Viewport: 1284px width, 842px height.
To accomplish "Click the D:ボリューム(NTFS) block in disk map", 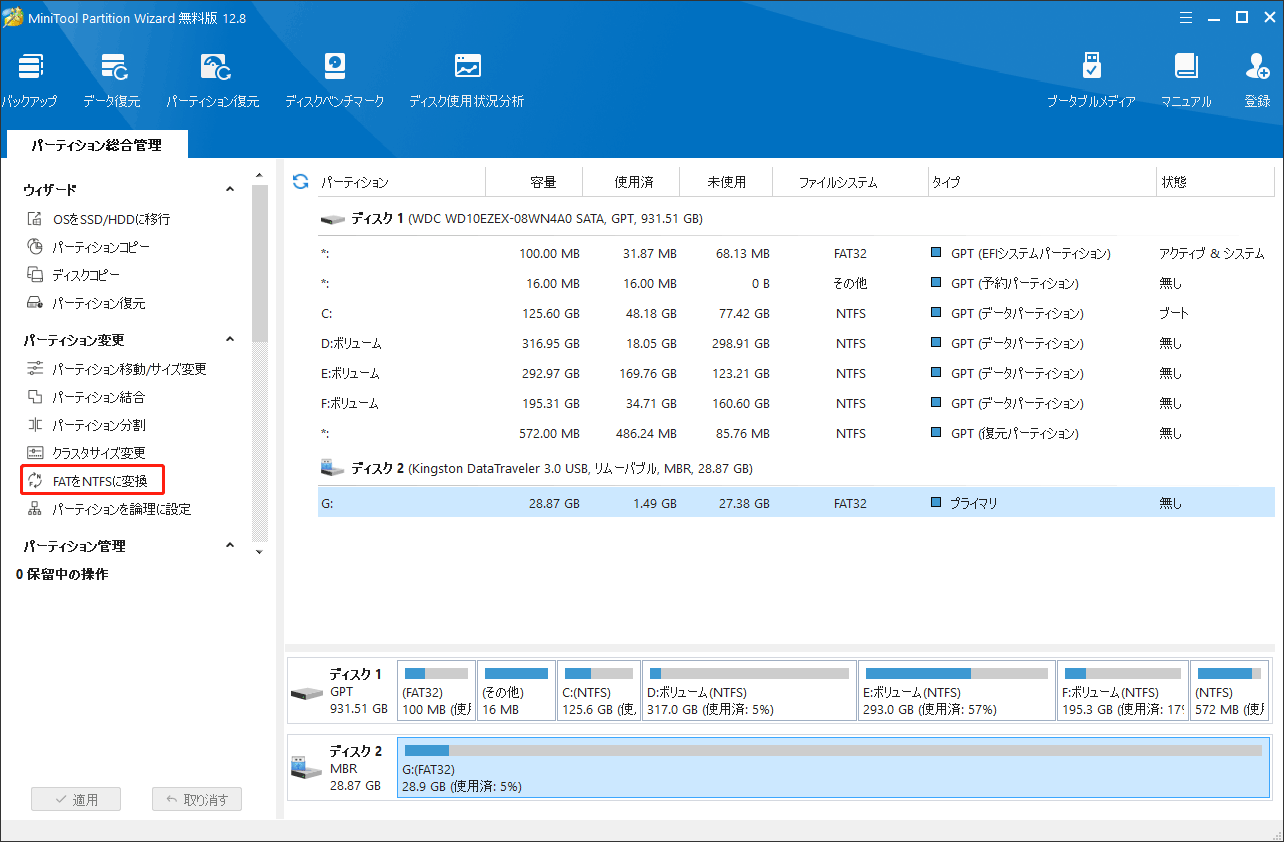I will point(748,690).
